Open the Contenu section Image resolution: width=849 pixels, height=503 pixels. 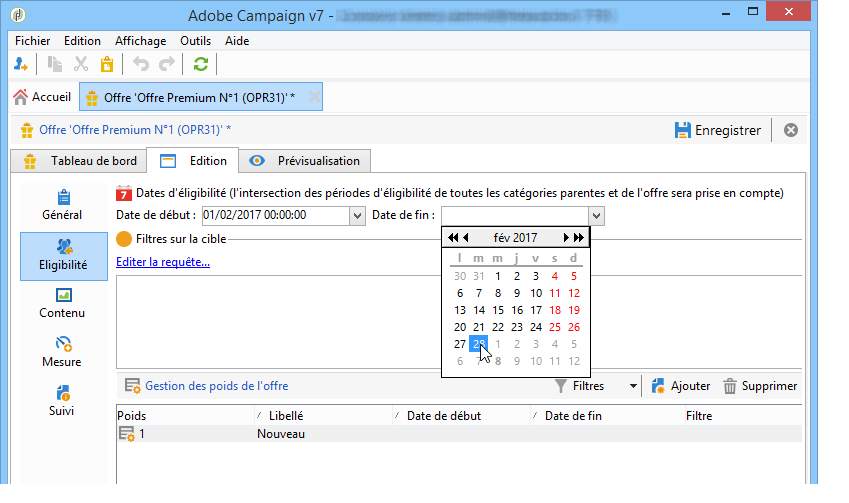click(x=62, y=303)
